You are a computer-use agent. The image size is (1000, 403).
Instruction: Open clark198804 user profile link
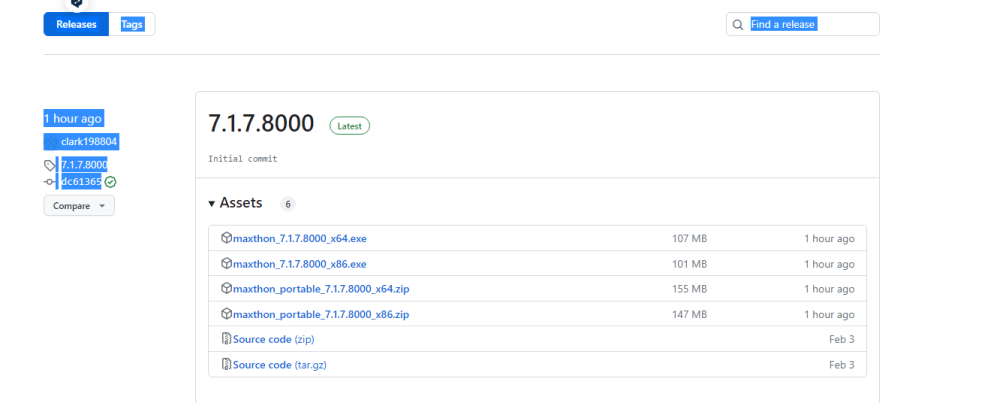88,142
